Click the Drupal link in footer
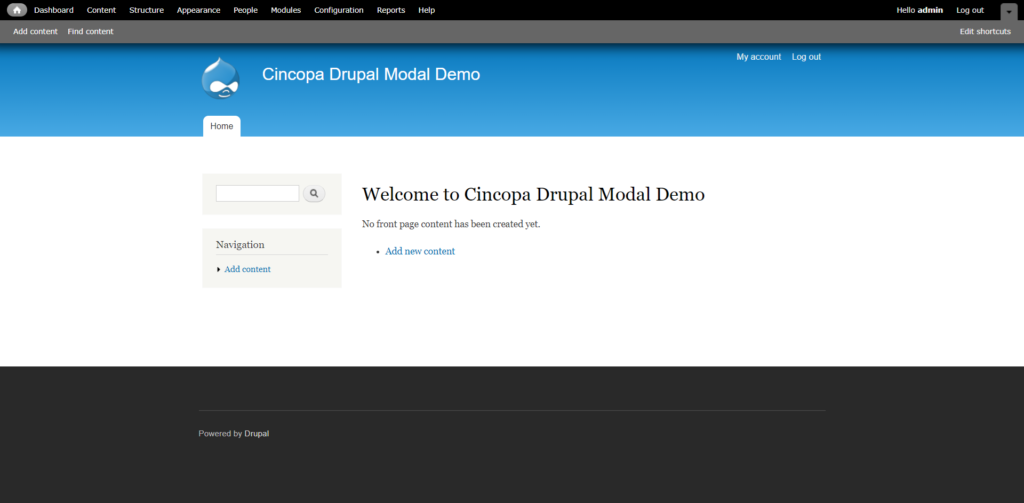 click(x=257, y=433)
